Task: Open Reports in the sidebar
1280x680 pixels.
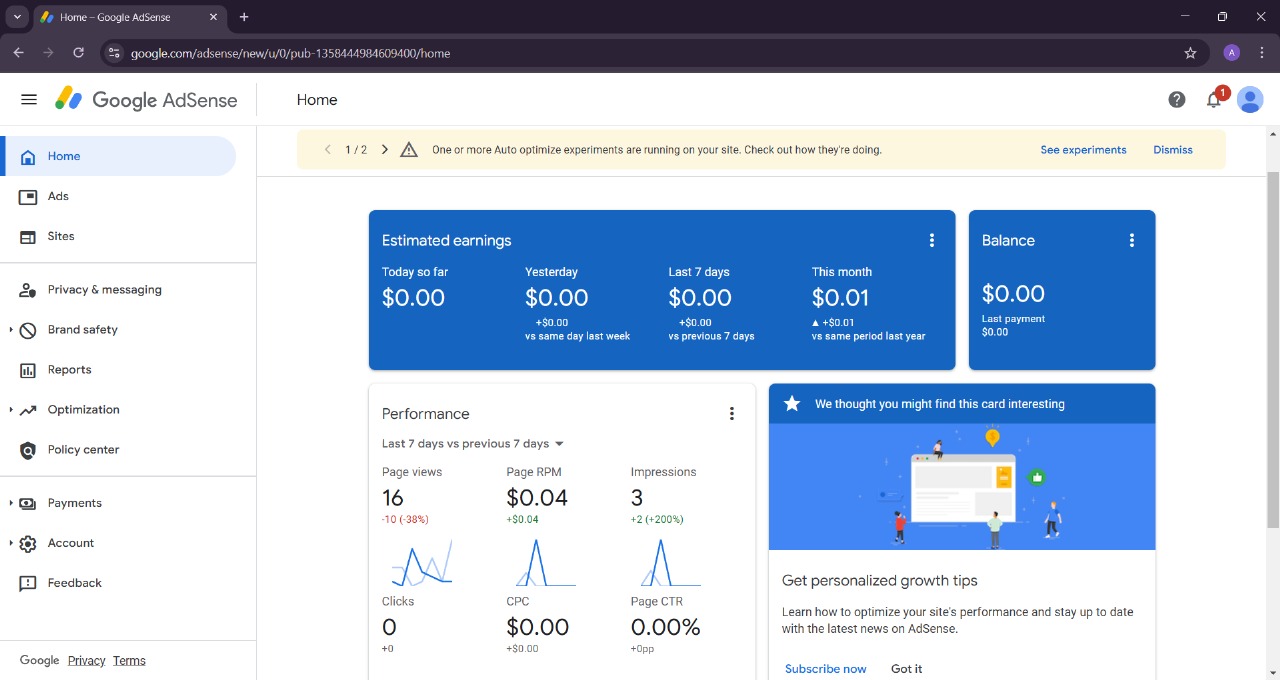Action: coord(118,370)
